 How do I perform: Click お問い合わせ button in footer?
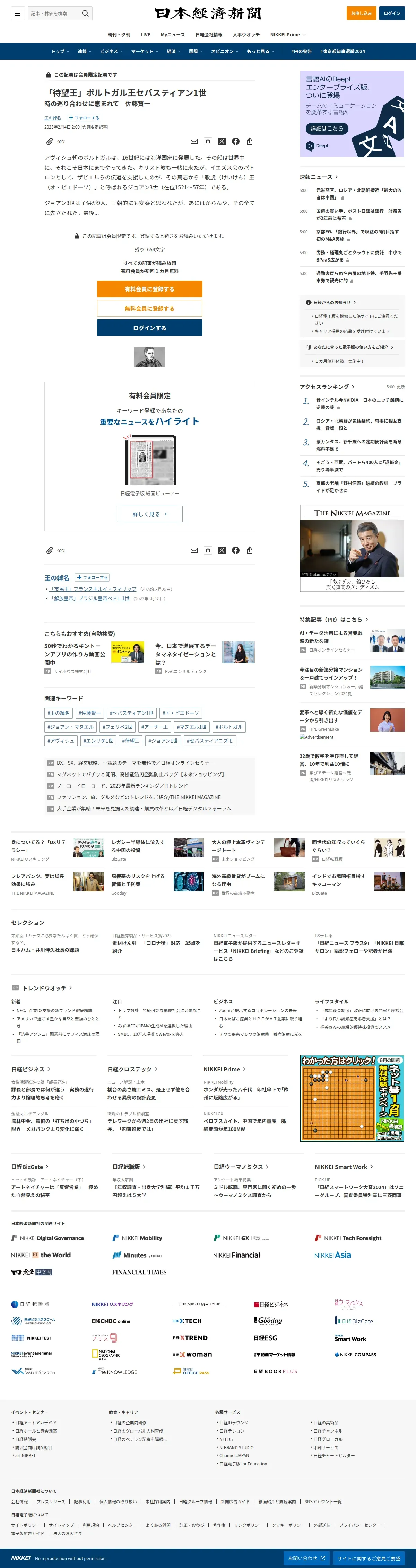click(306, 1558)
